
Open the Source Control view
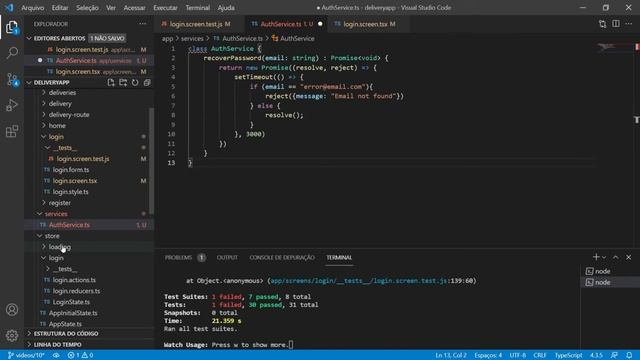click(12, 79)
